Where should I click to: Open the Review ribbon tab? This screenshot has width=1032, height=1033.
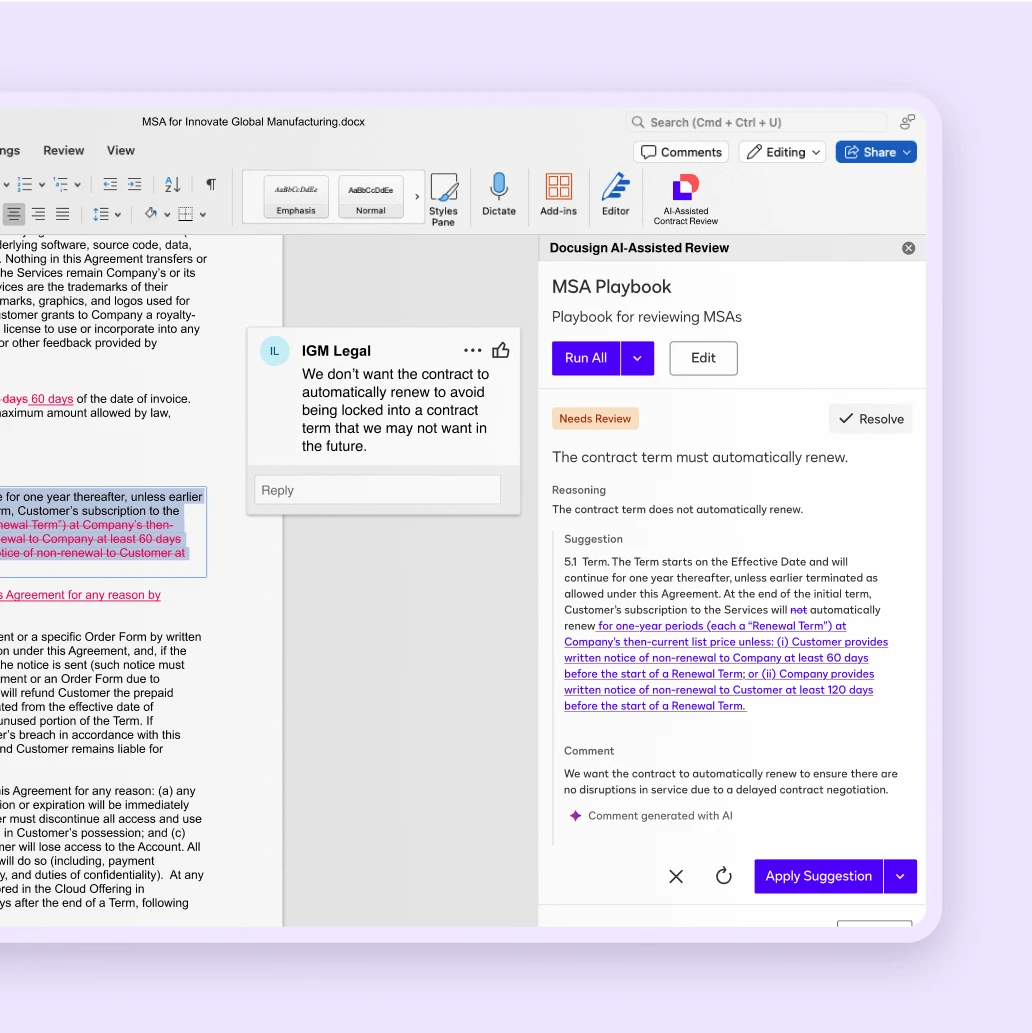64,151
